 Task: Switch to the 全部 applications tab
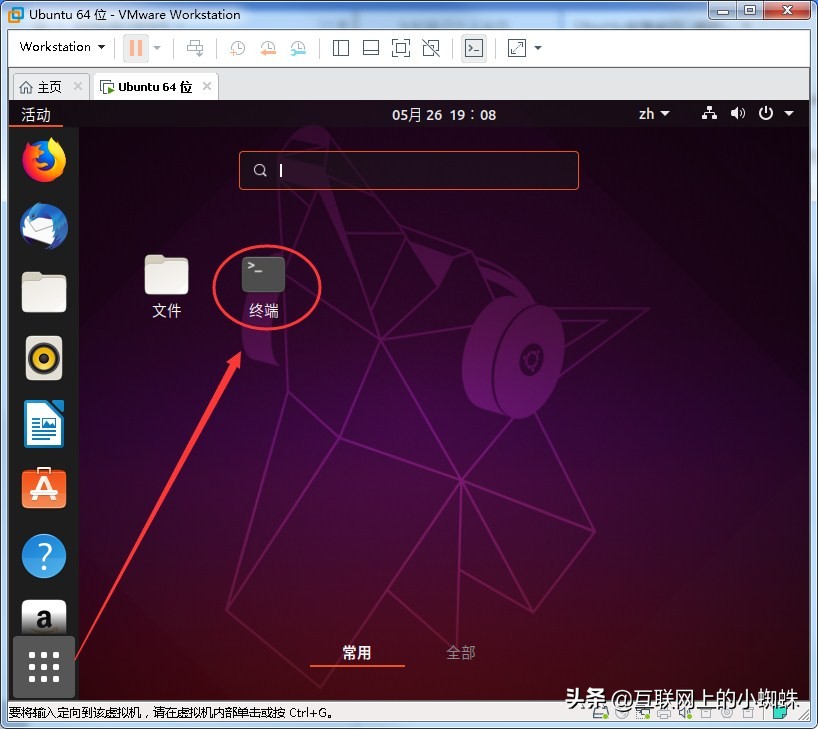click(459, 652)
